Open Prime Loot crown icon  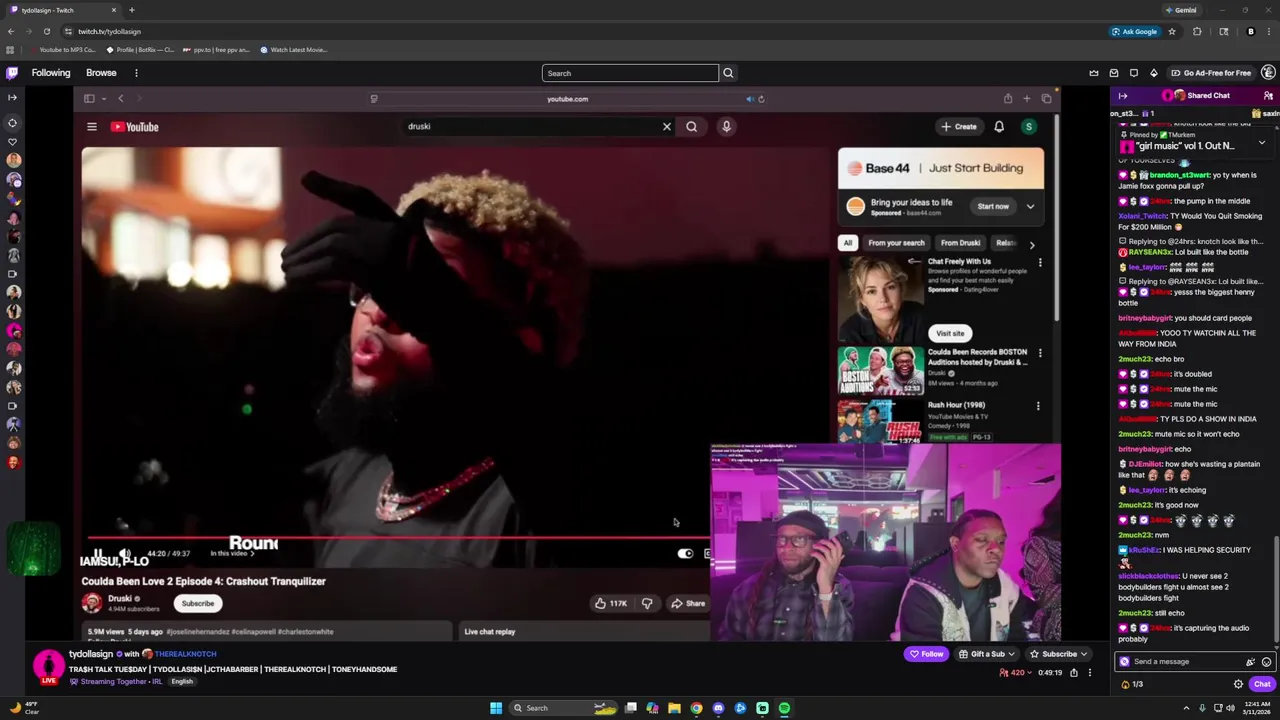point(1094,73)
